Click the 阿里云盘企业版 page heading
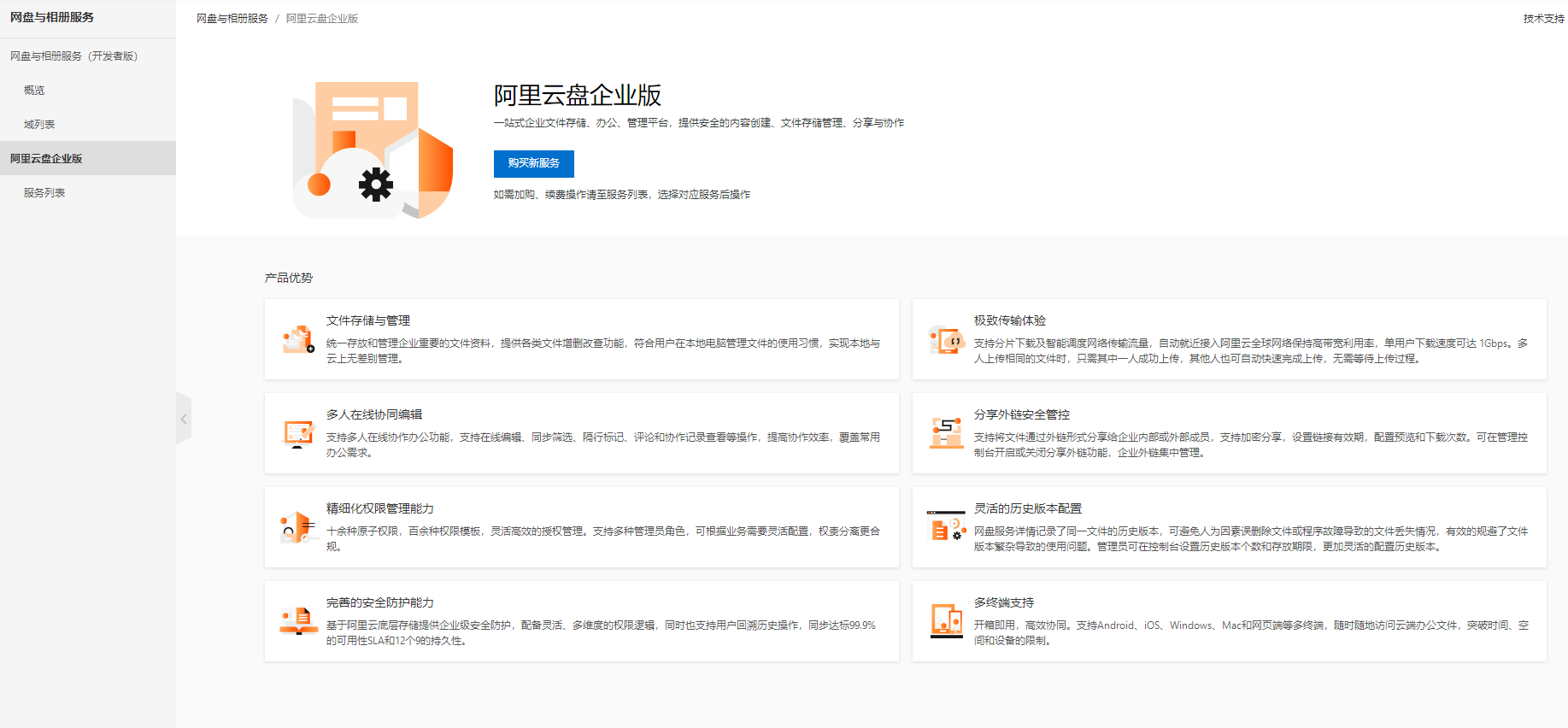1568x728 pixels. pyautogui.click(x=578, y=95)
